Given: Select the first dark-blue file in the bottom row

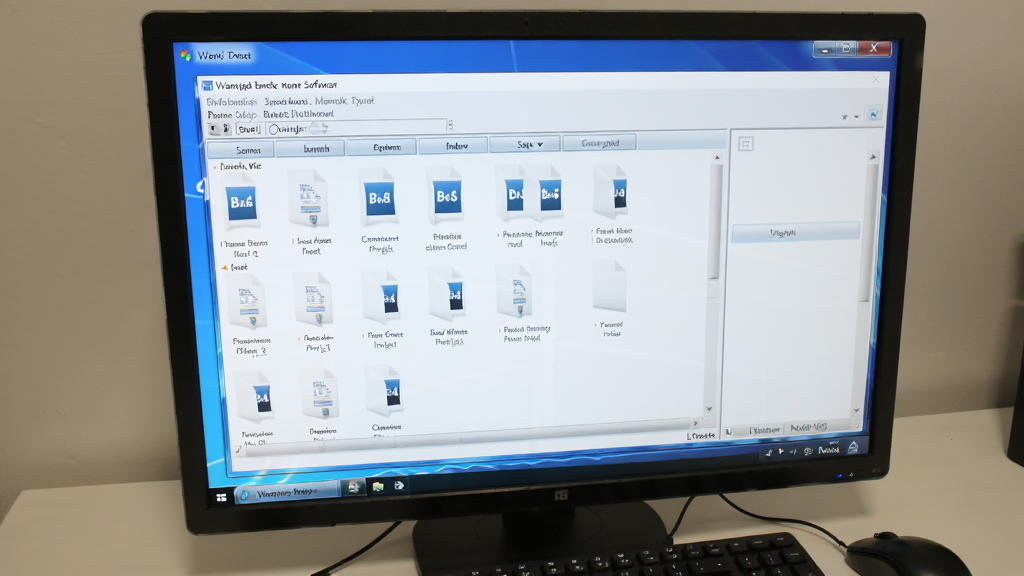Looking at the screenshot, I should (255, 397).
